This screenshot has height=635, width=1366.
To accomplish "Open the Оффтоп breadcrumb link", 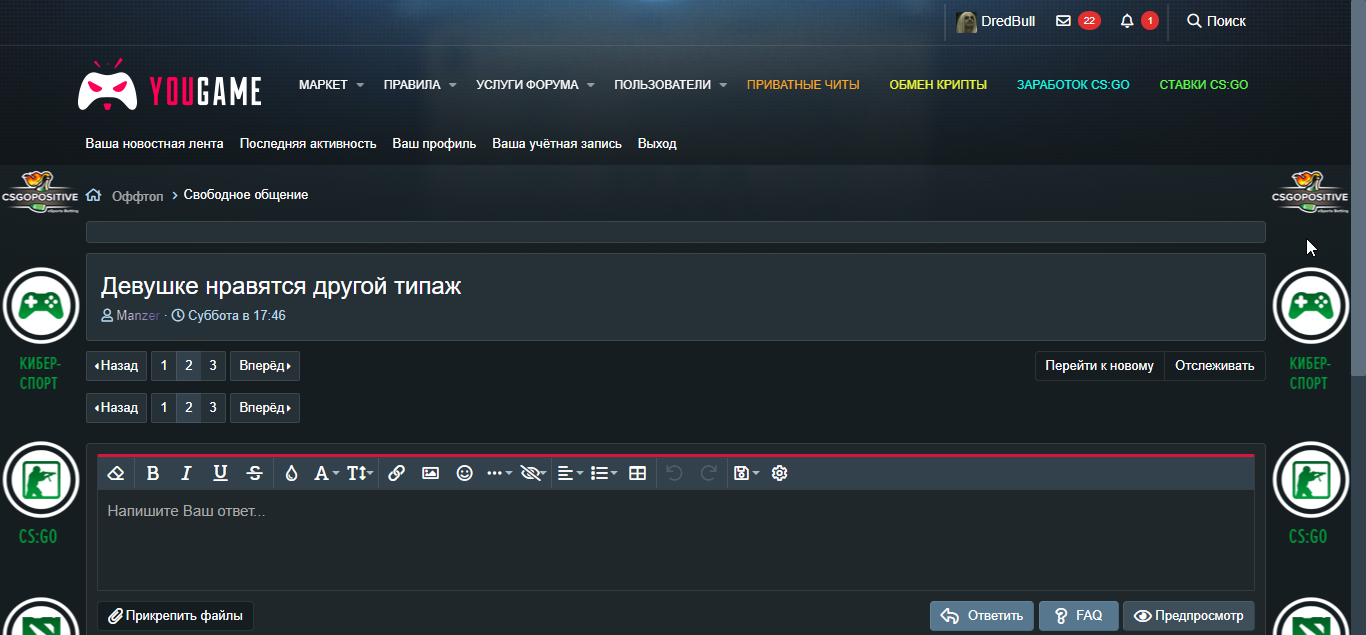I will pos(137,196).
